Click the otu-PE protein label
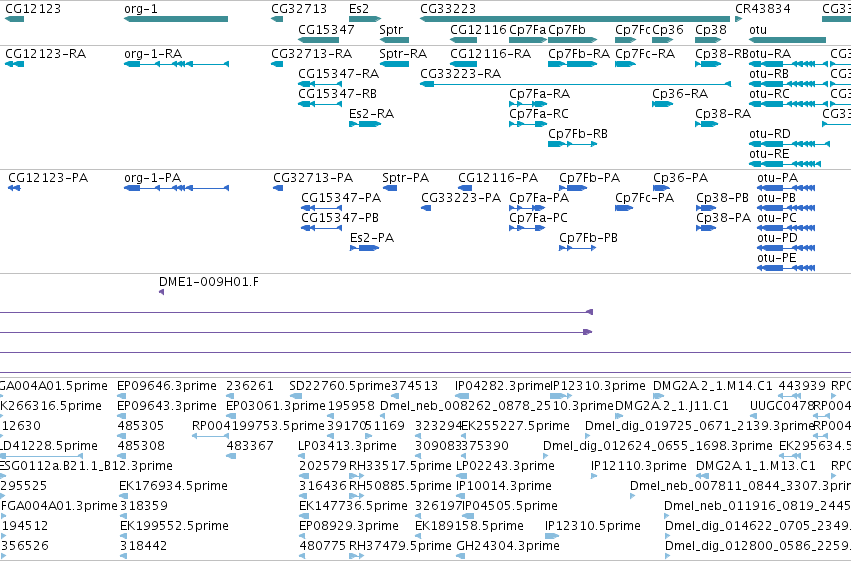Image resolution: width=851 pixels, height=561 pixels. [x=777, y=258]
